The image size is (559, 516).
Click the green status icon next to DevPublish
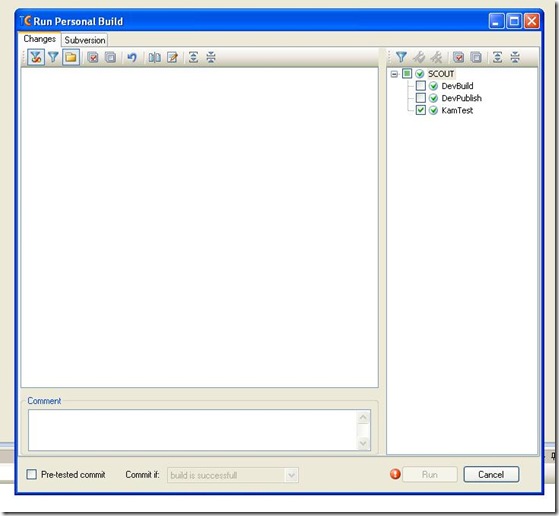434,98
